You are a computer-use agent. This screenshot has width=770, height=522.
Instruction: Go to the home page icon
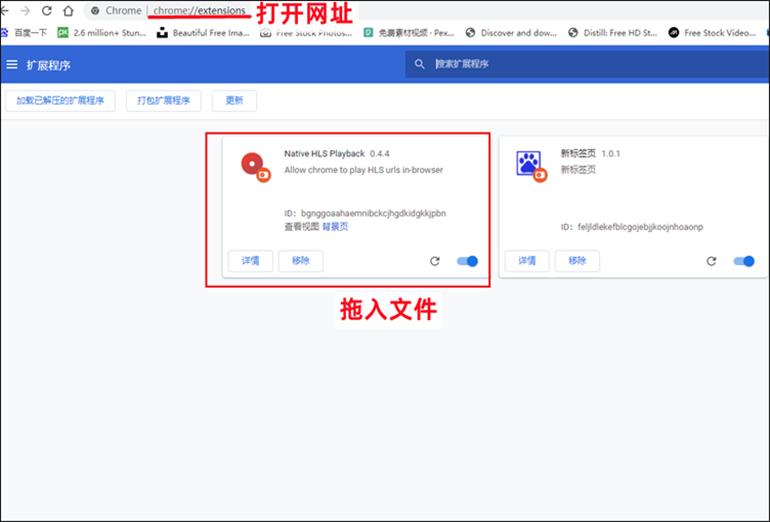tap(68, 11)
